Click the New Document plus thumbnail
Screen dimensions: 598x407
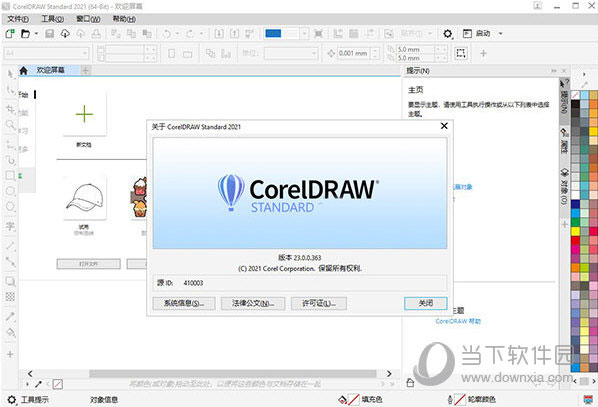[x=84, y=114]
